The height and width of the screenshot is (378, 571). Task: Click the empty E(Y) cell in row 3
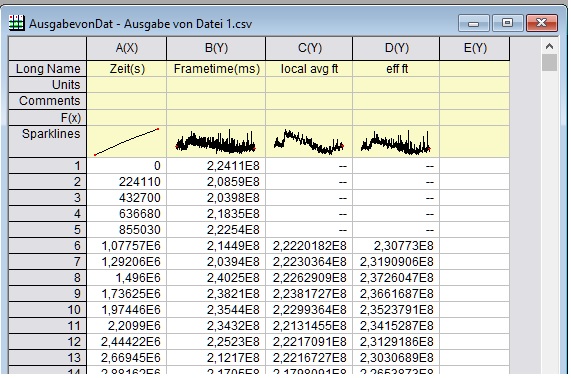[474, 198]
